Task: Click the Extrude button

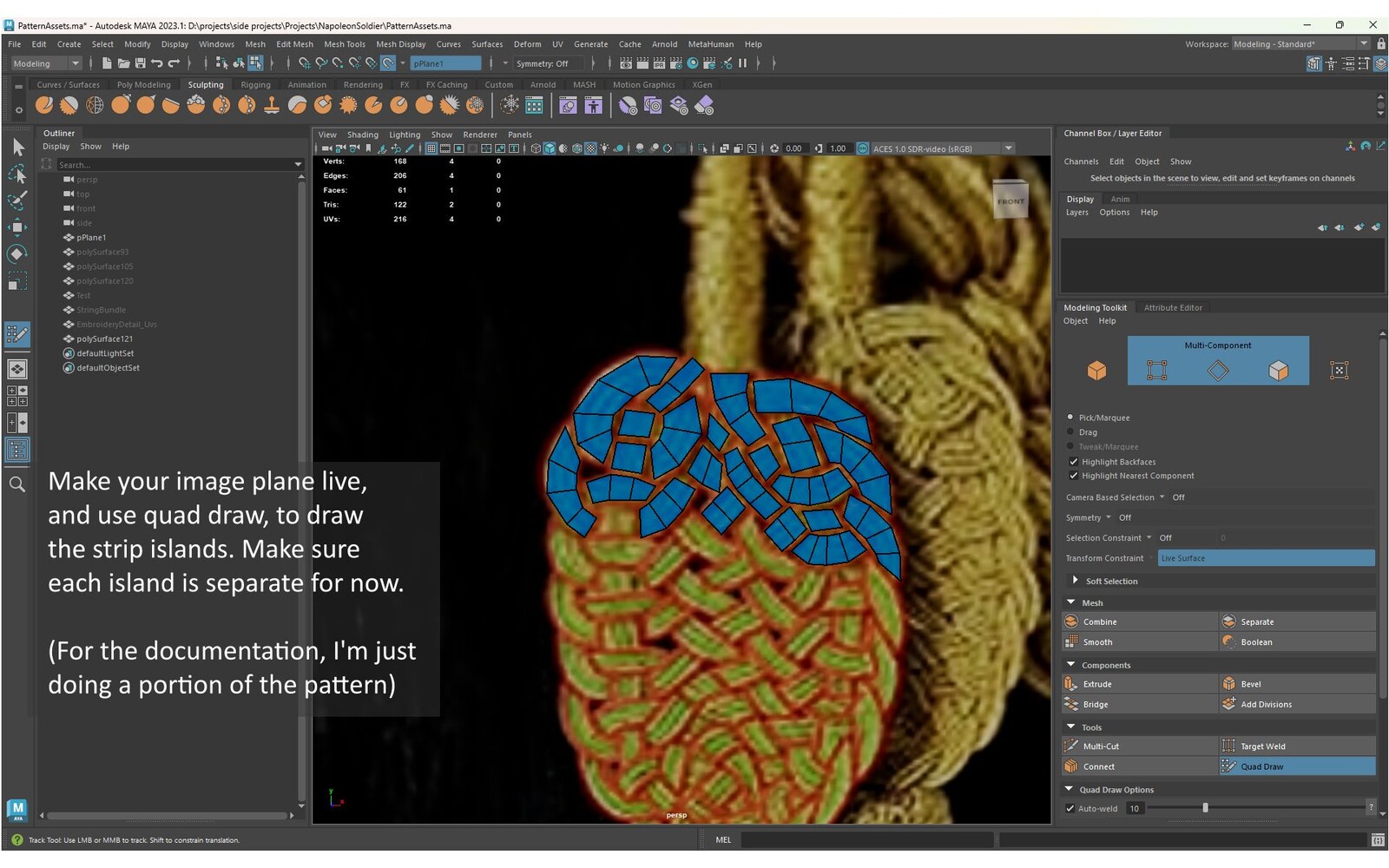Action: [x=1140, y=684]
